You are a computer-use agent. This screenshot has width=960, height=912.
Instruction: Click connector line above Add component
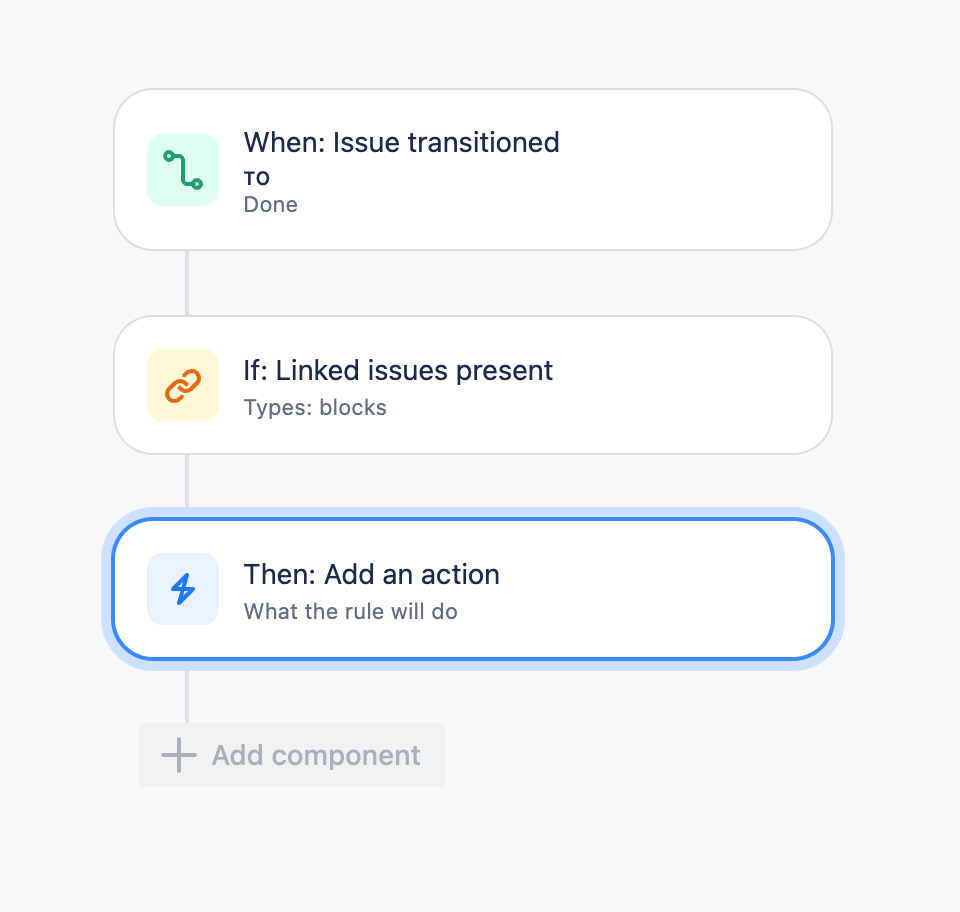coord(187,696)
